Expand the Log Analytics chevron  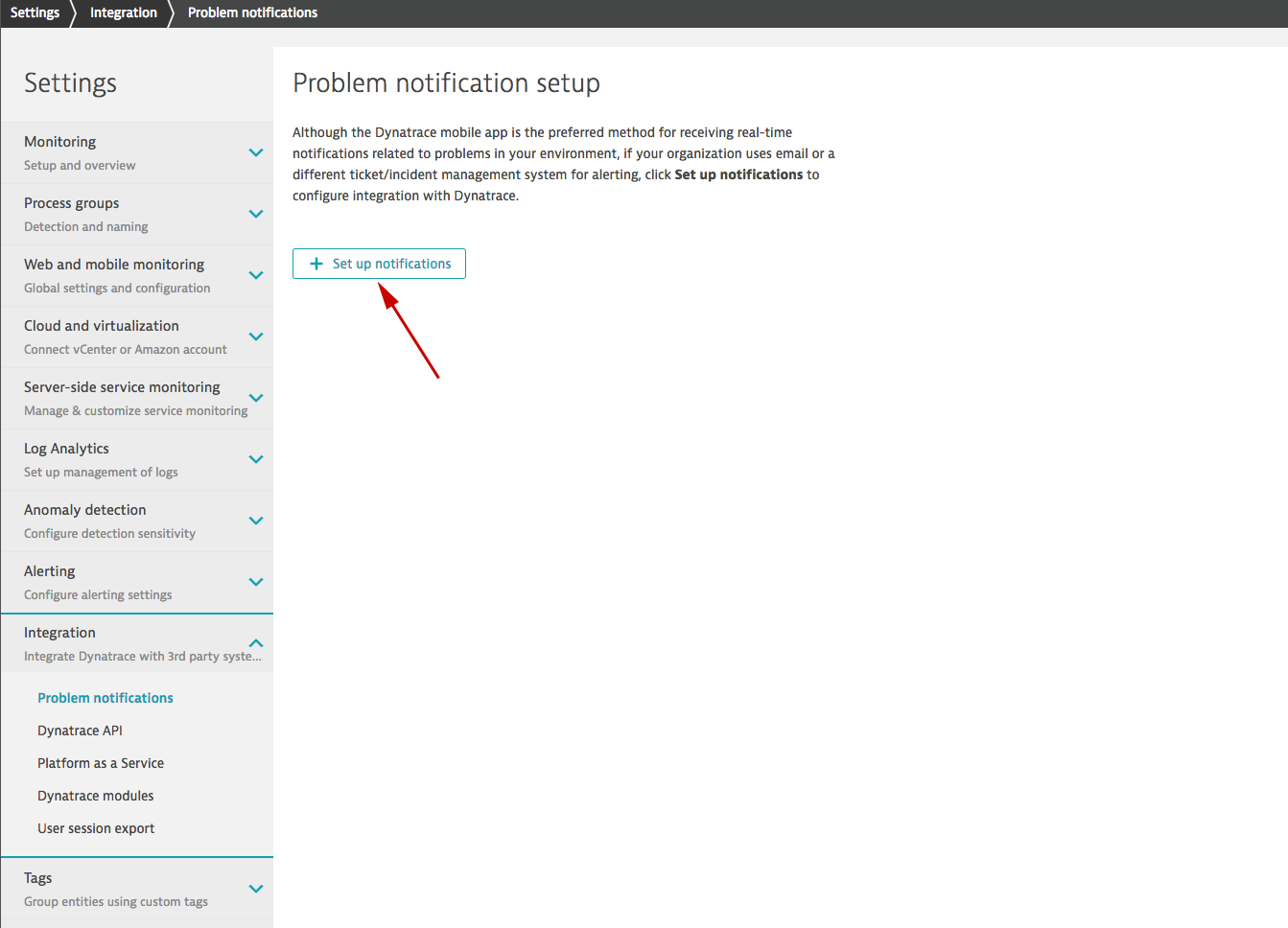[256, 459]
